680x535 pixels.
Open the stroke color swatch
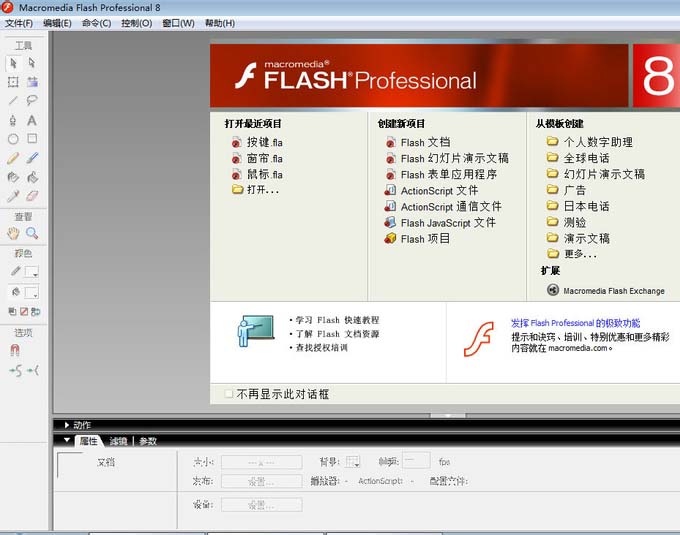coord(31,272)
